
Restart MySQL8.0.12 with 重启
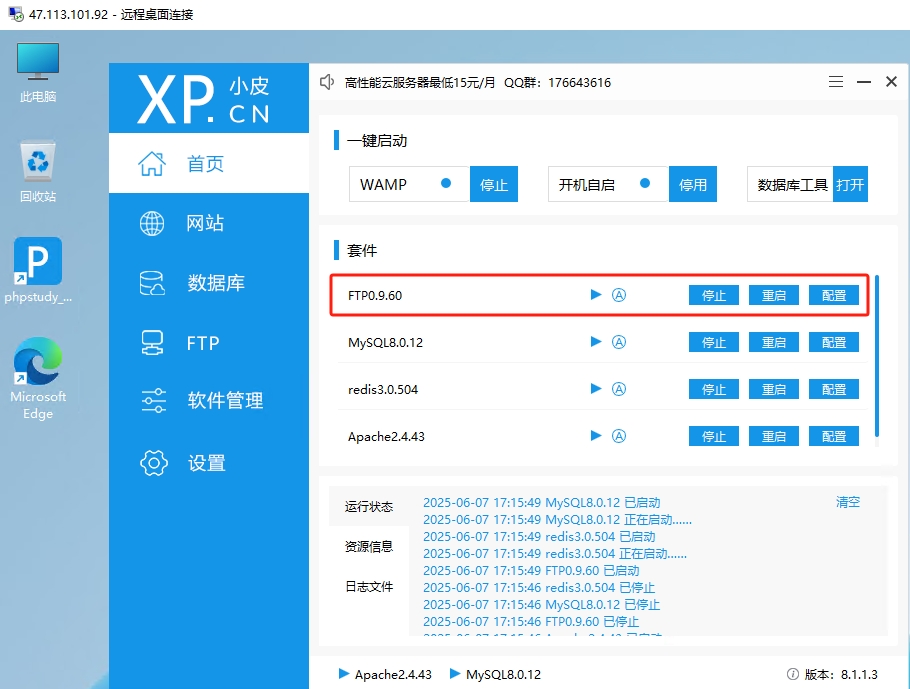pyautogui.click(x=774, y=342)
